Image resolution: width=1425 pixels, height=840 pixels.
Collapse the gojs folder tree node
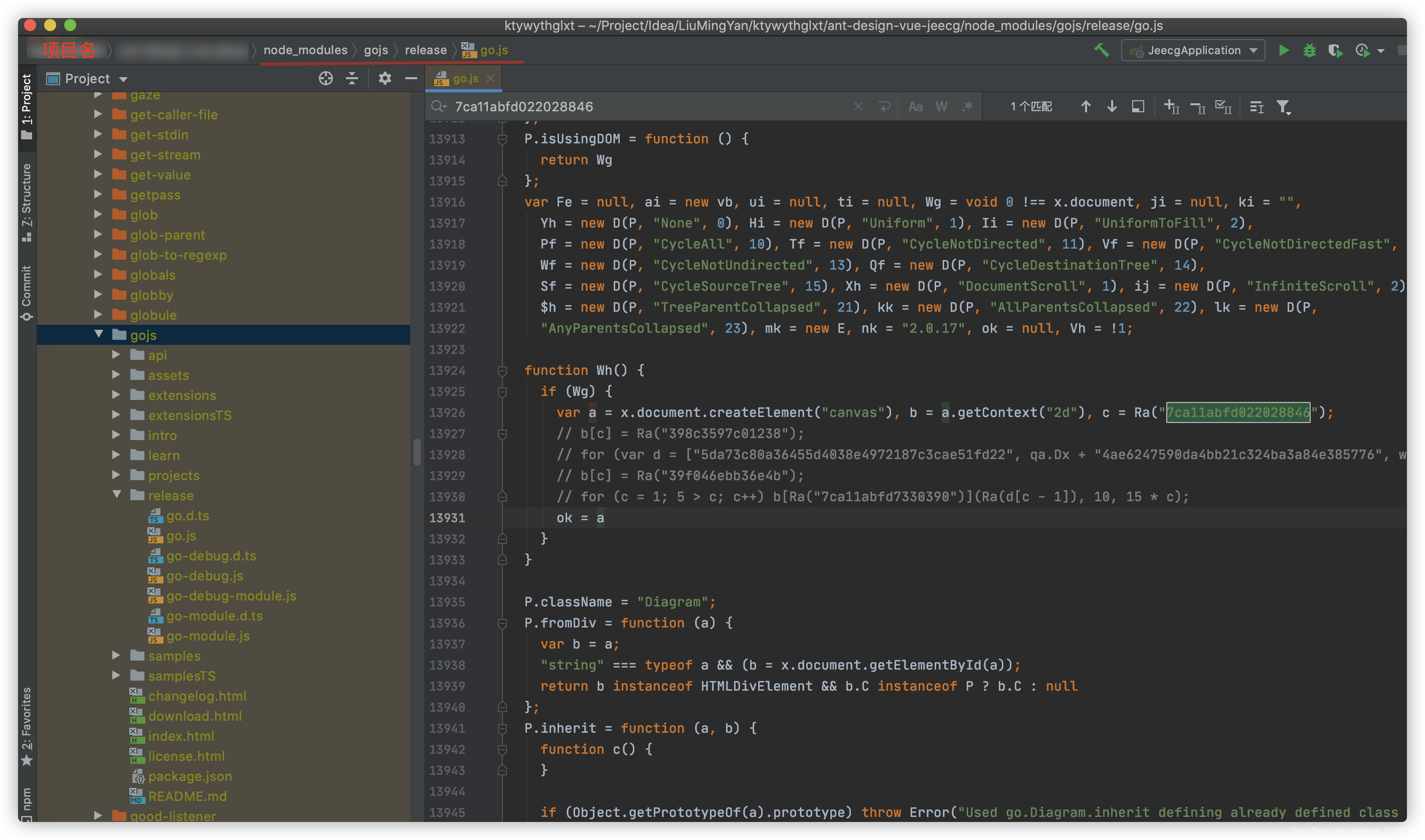point(99,334)
